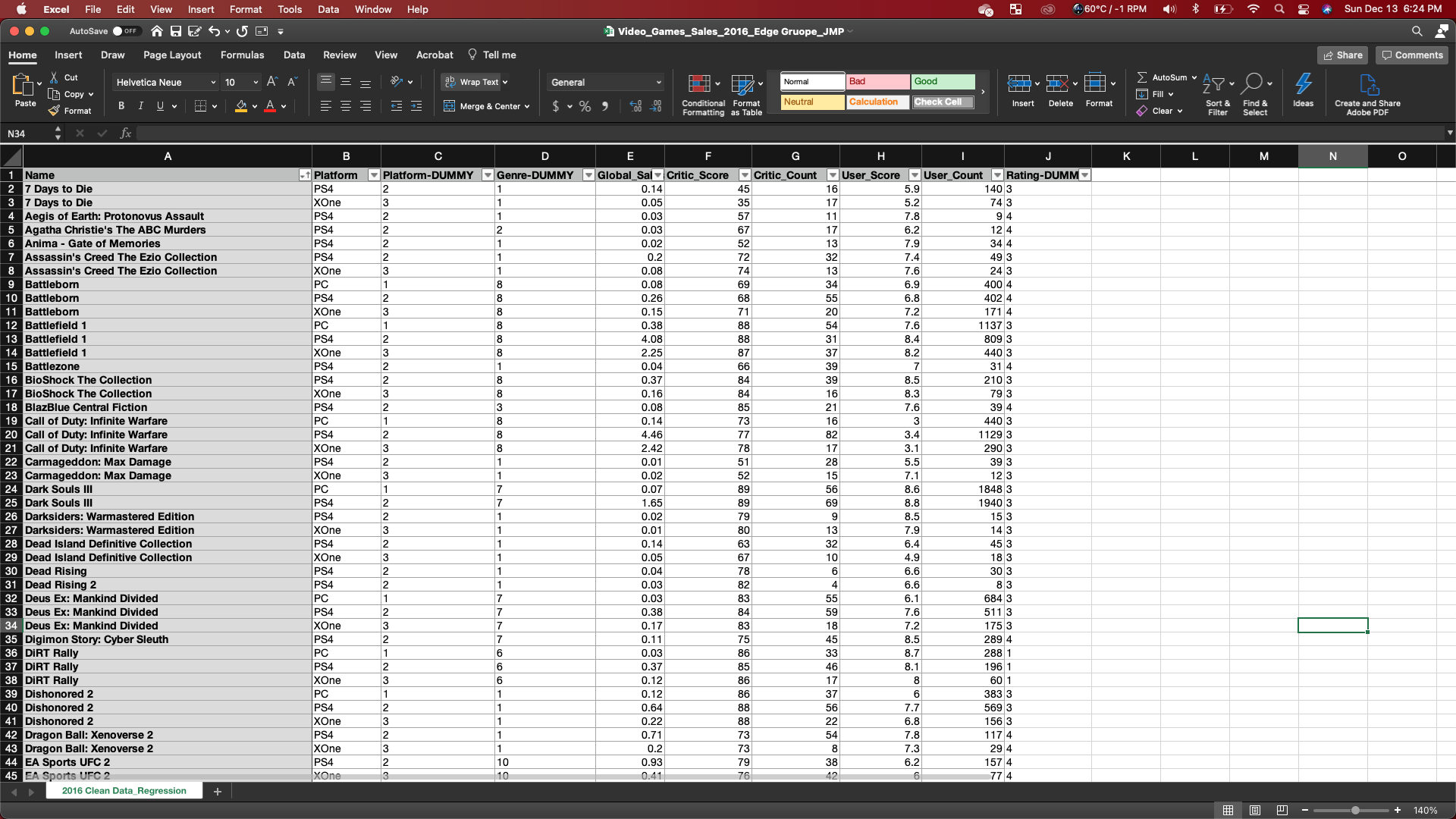Click the zoom slider handle
Image resolution: width=1456 pixels, height=819 pixels.
1355,810
